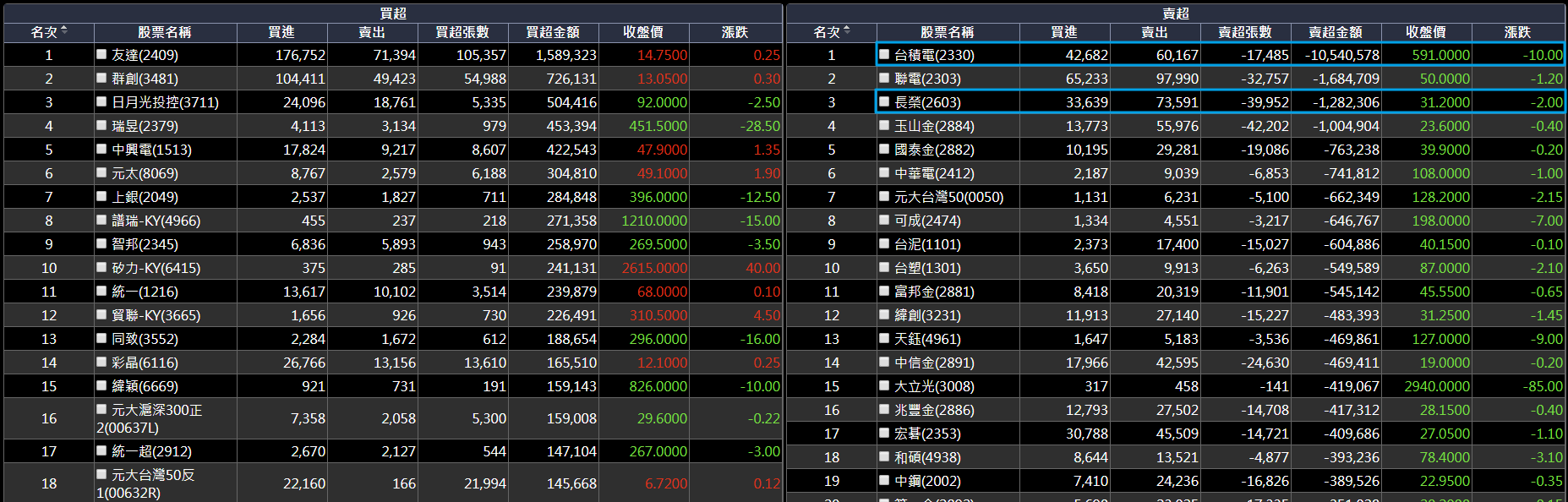Screen dimensions: 1568x502
Task: Click 股票名稱 header in 買超 table
Action: point(165,32)
